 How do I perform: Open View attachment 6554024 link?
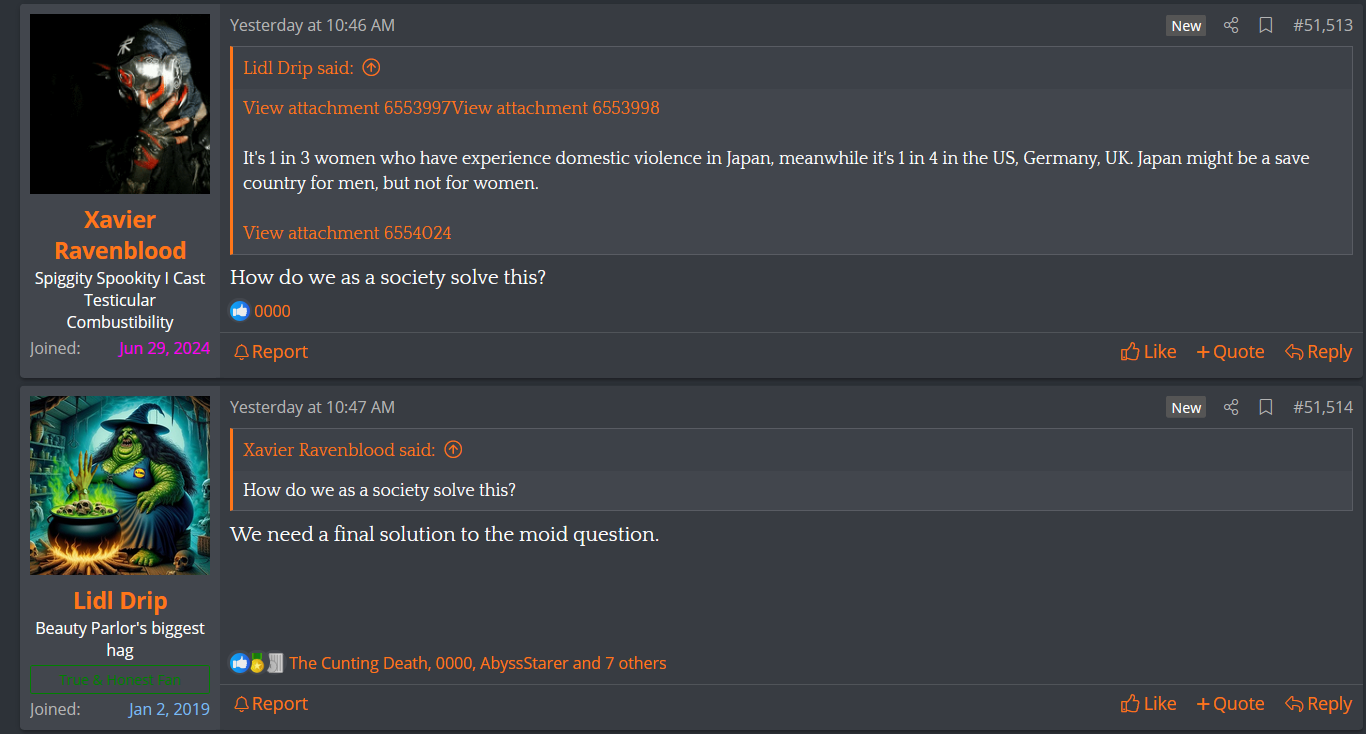(x=347, y=233)
